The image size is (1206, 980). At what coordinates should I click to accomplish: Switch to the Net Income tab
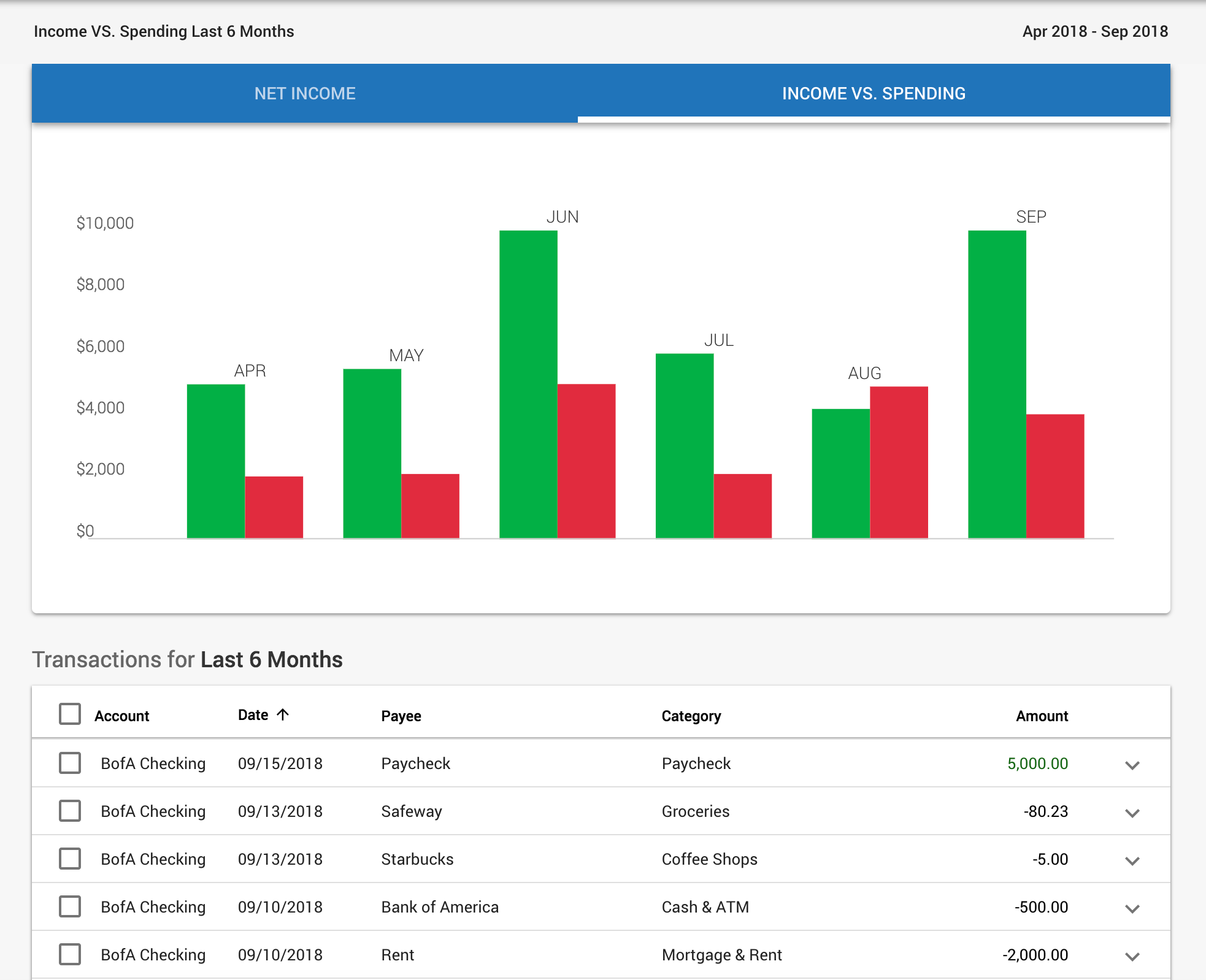(x=305, y=93)
